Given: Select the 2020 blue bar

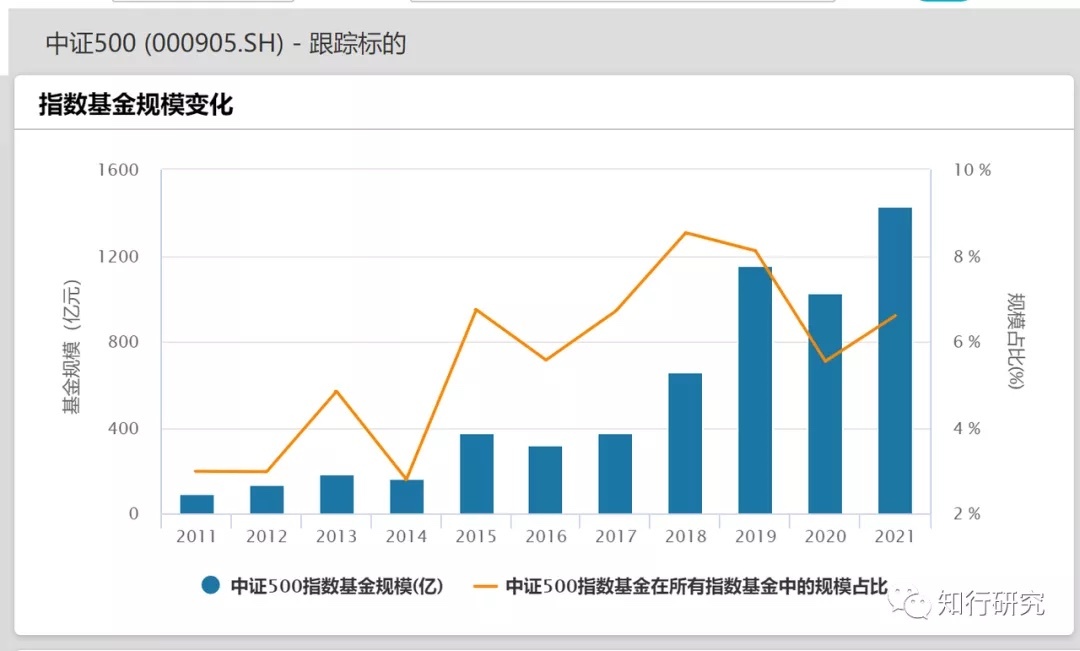Looking at the screenshot, I should click(x=825, y=404).
